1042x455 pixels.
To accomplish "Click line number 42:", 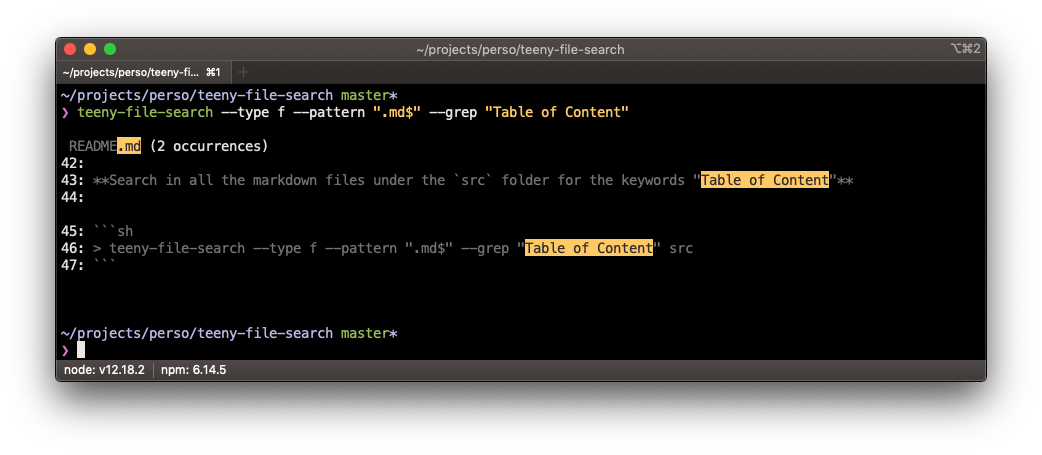I will click(x=72, y=163).
